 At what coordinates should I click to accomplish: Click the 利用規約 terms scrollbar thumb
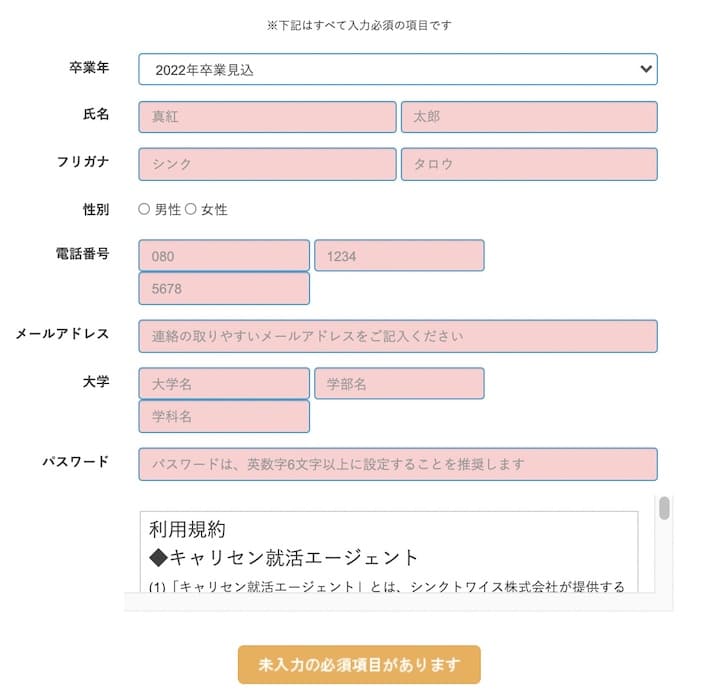point(664,508)
